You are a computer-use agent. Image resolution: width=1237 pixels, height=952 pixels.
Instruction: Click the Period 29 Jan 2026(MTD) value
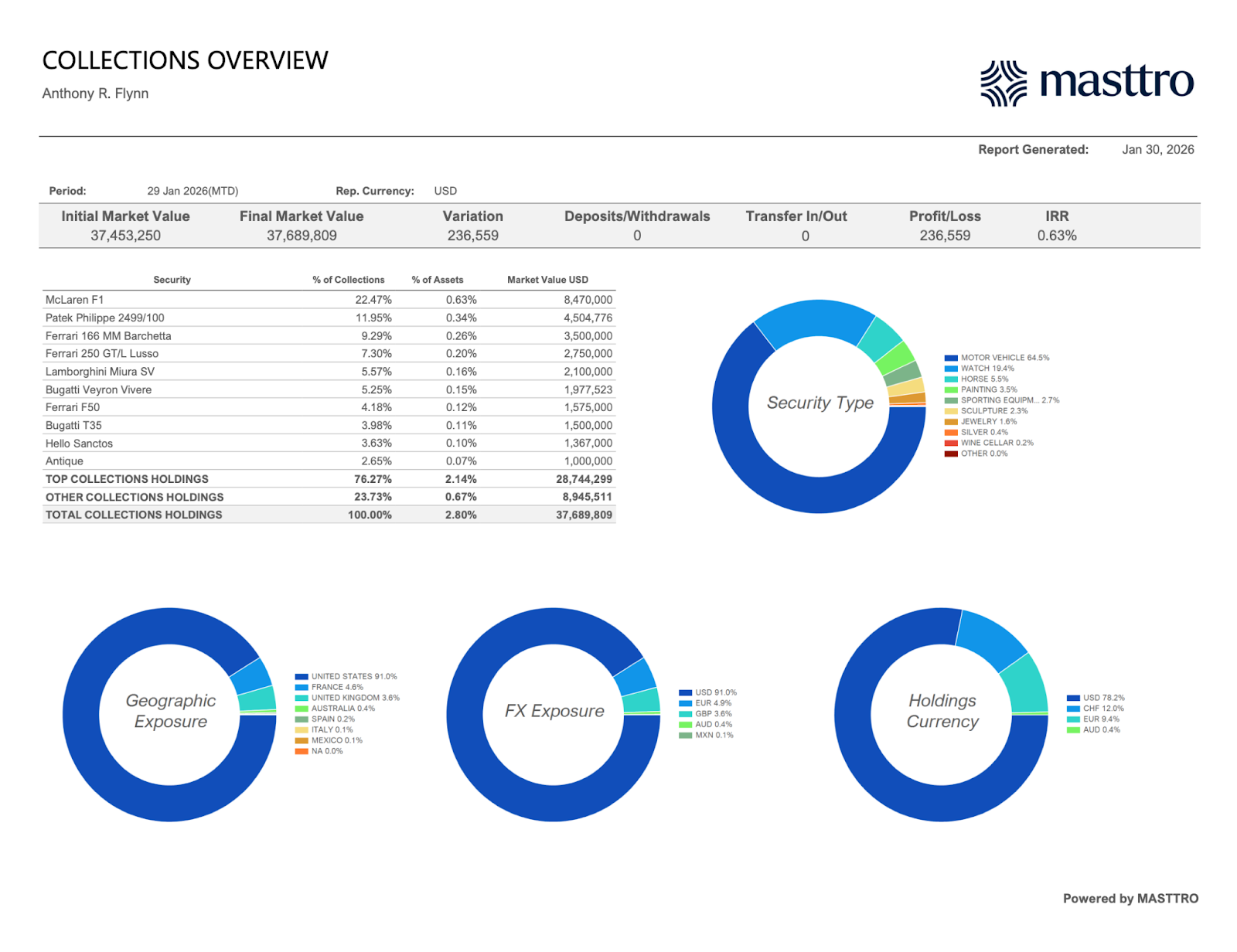193,191
